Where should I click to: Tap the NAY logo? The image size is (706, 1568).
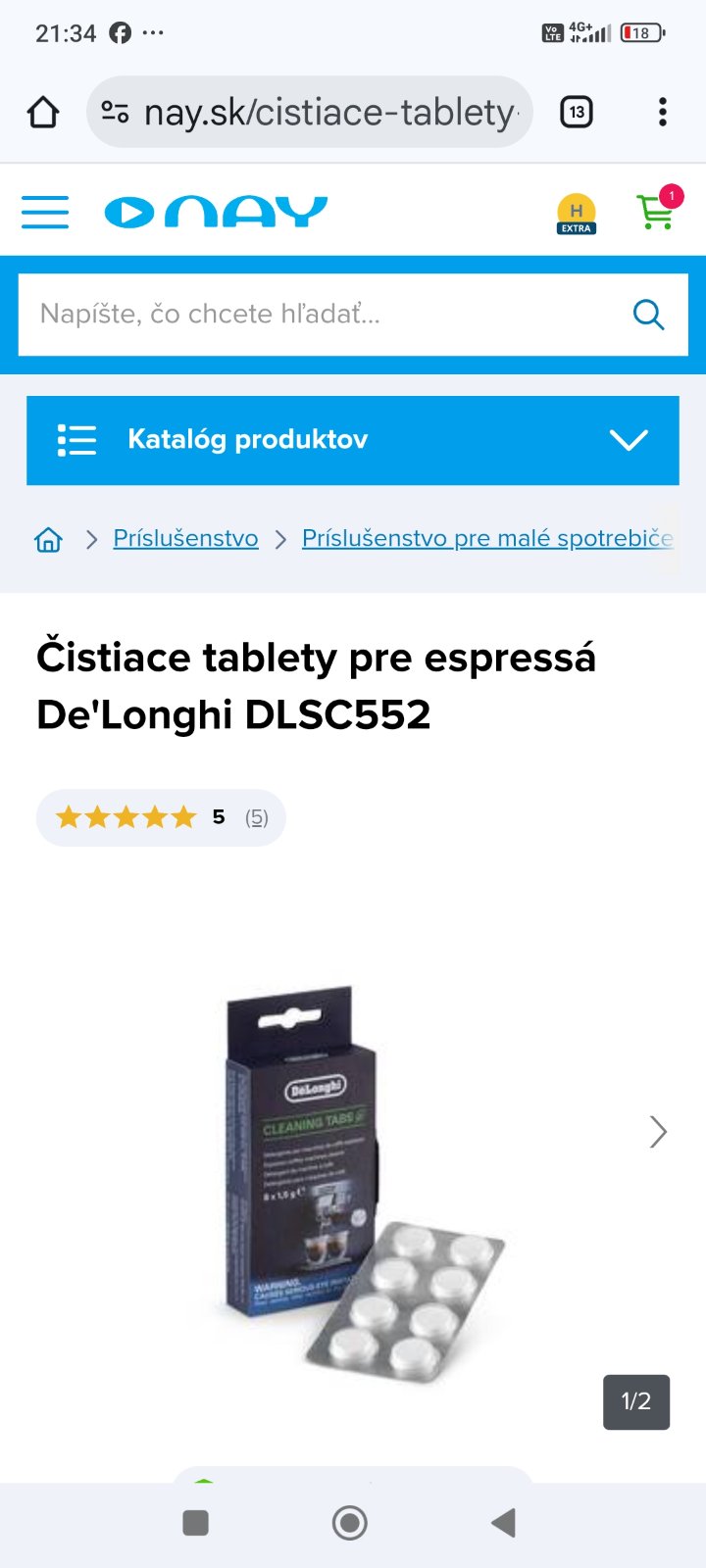click(x=216, y=212)
